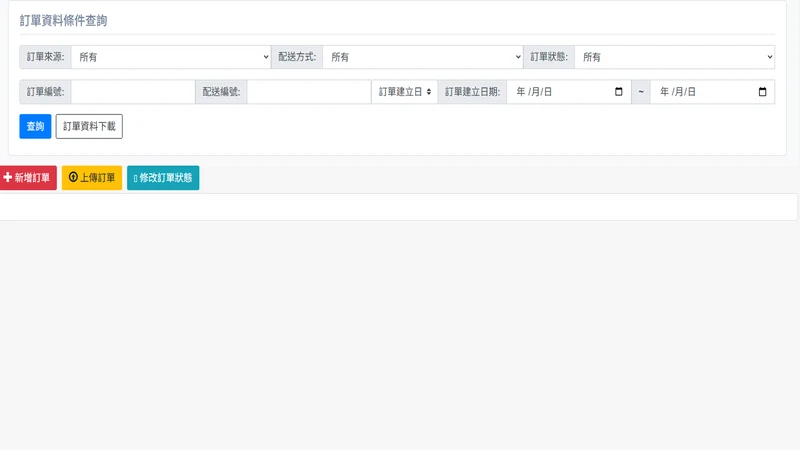Click the 訂單編號: label
The height and width of the screenshot is (450, 800).
pos(45,92)
